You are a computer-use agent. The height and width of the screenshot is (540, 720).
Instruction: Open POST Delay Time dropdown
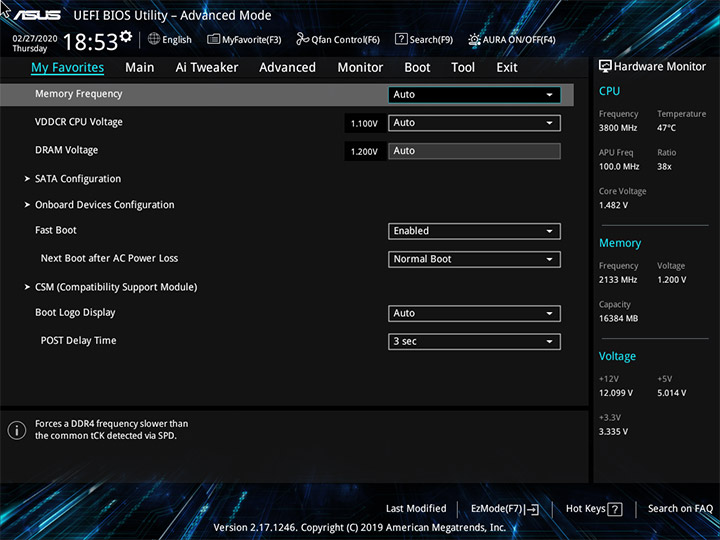click(474, 341)
